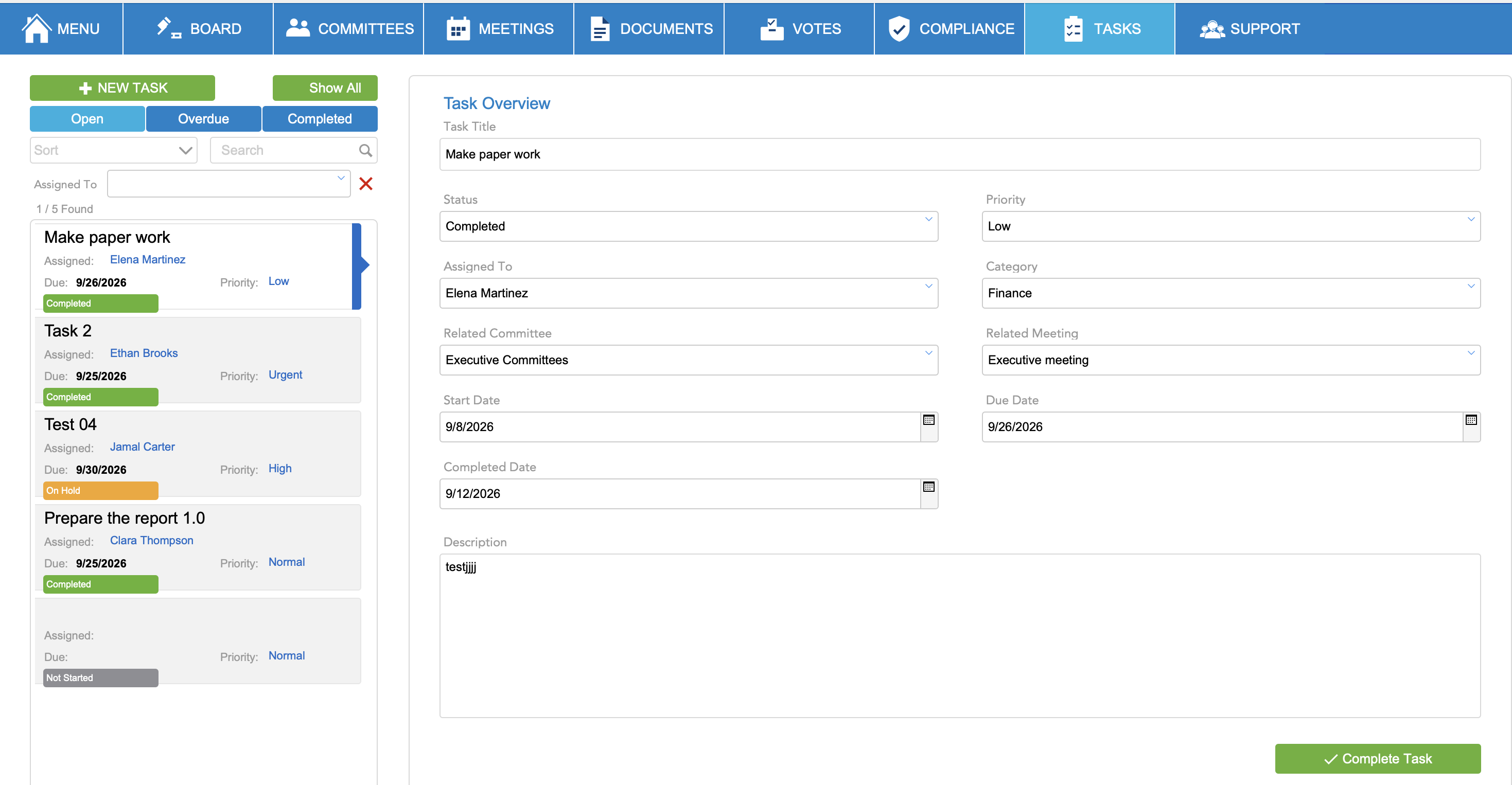
Task: Open the COMMITTEES section label
Action: point(366,28)
